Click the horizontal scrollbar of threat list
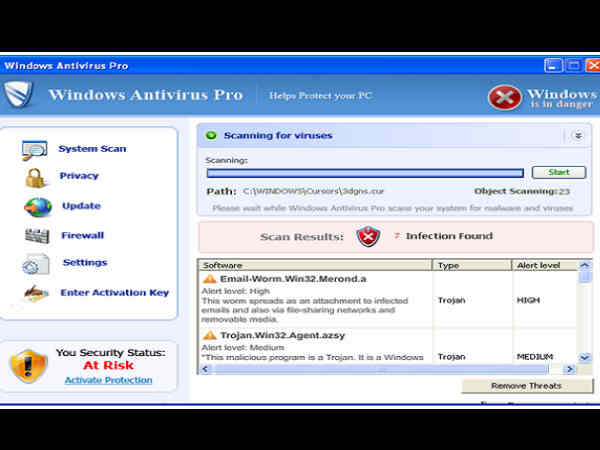The width and height of the screenshot is (600, 450). (381, 369)
